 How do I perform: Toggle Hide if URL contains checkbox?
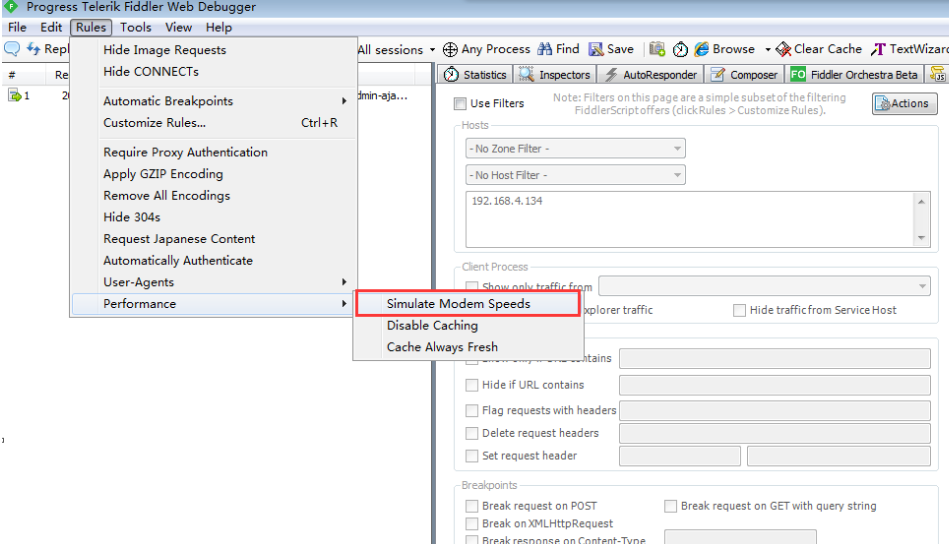tap(471, 385)
